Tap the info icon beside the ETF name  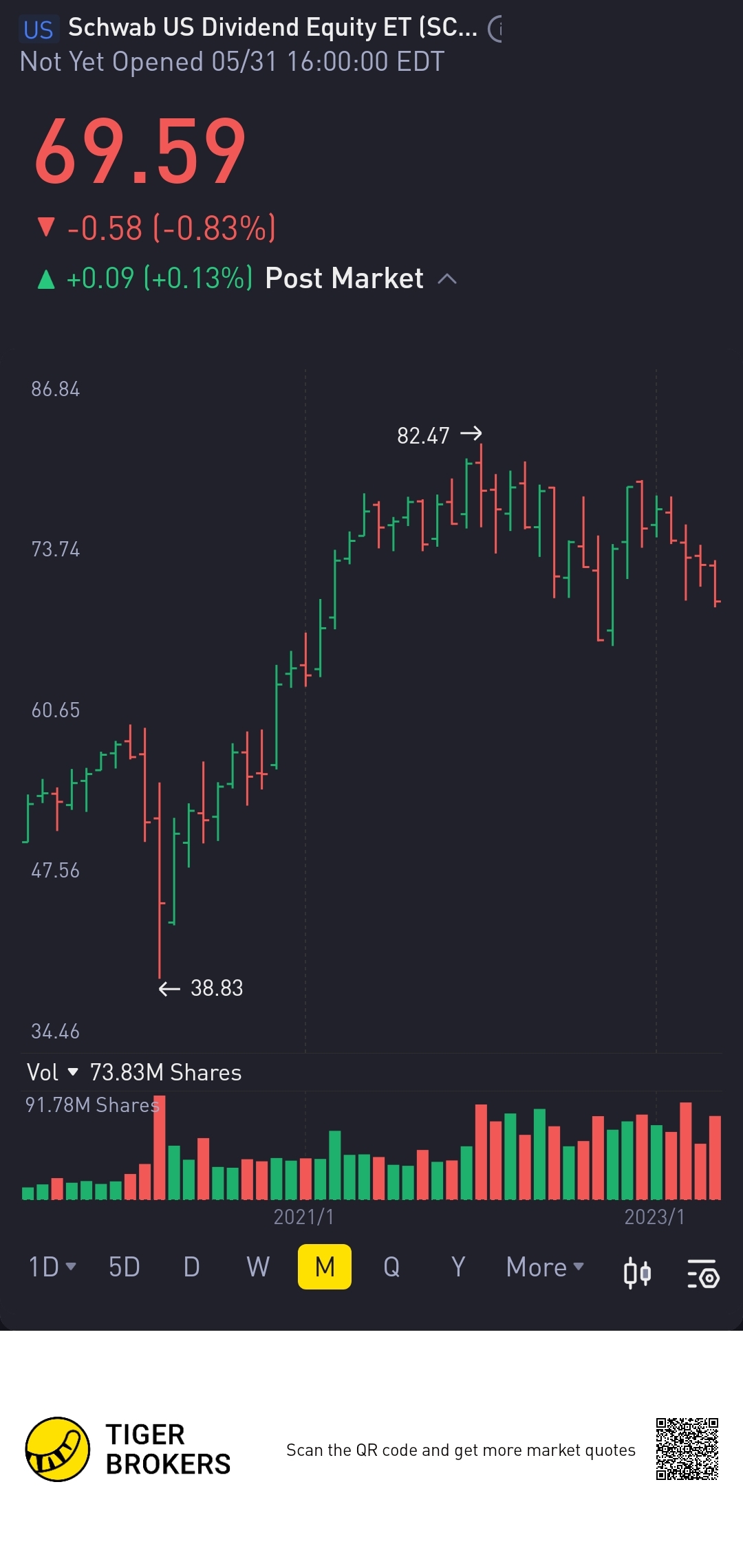point(495,29)
